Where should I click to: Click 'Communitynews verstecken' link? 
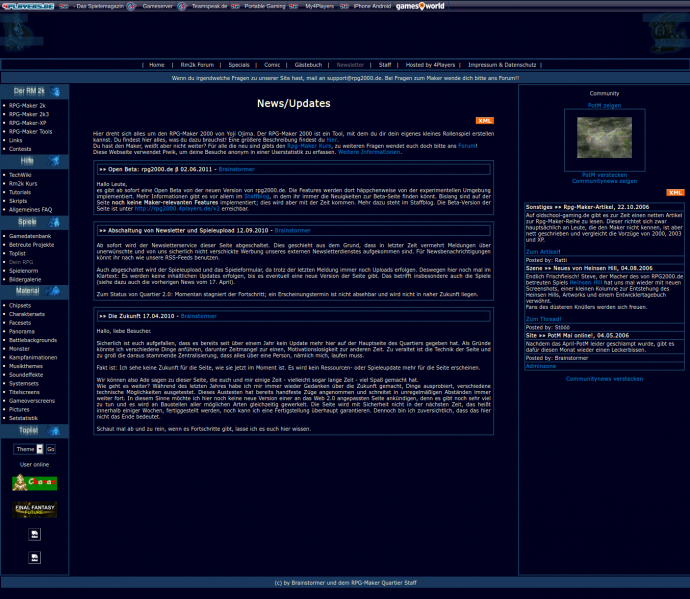(x=604, y=379)
